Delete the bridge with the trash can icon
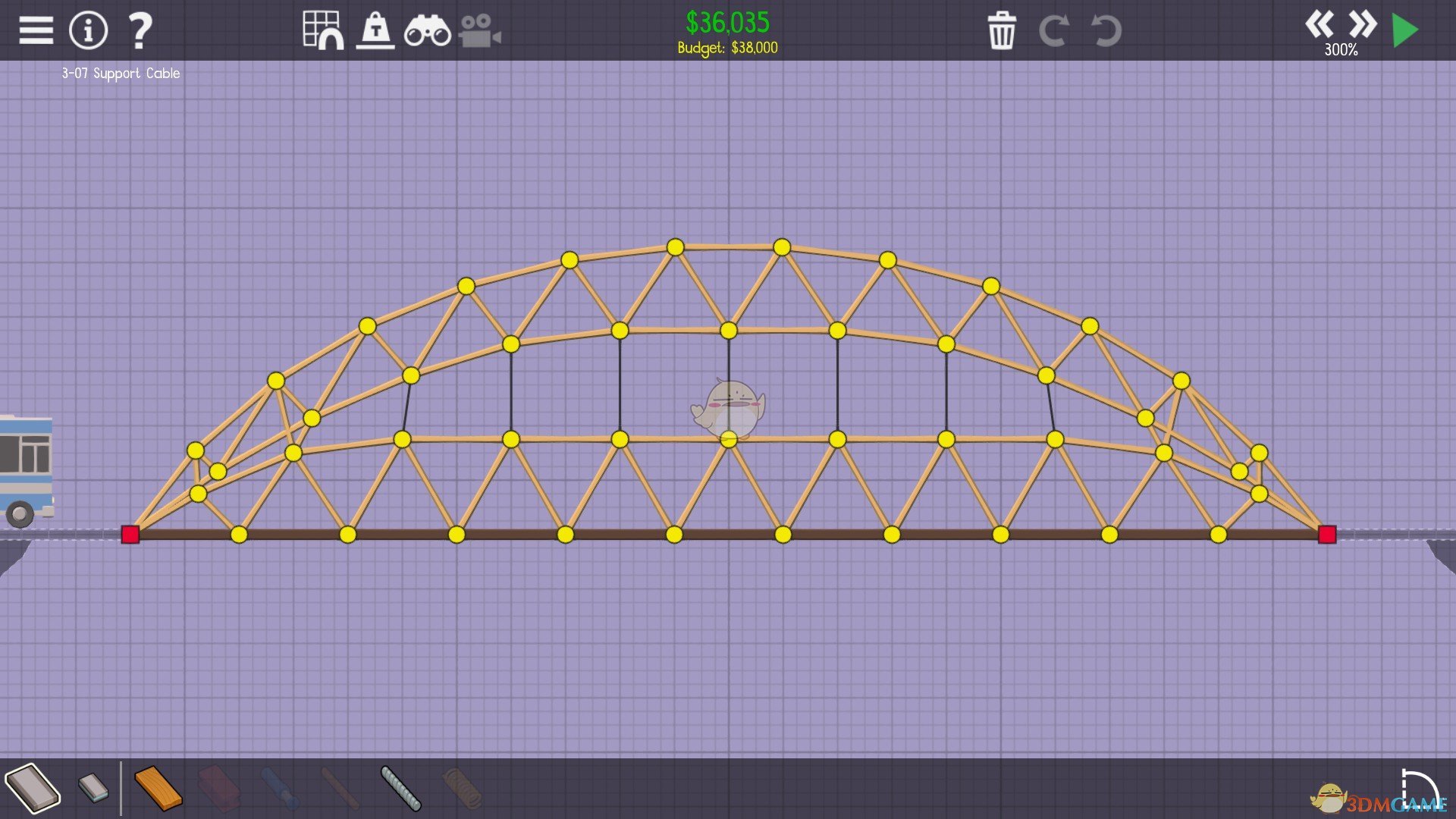 pyautogui.click(x=1001, y=31)
